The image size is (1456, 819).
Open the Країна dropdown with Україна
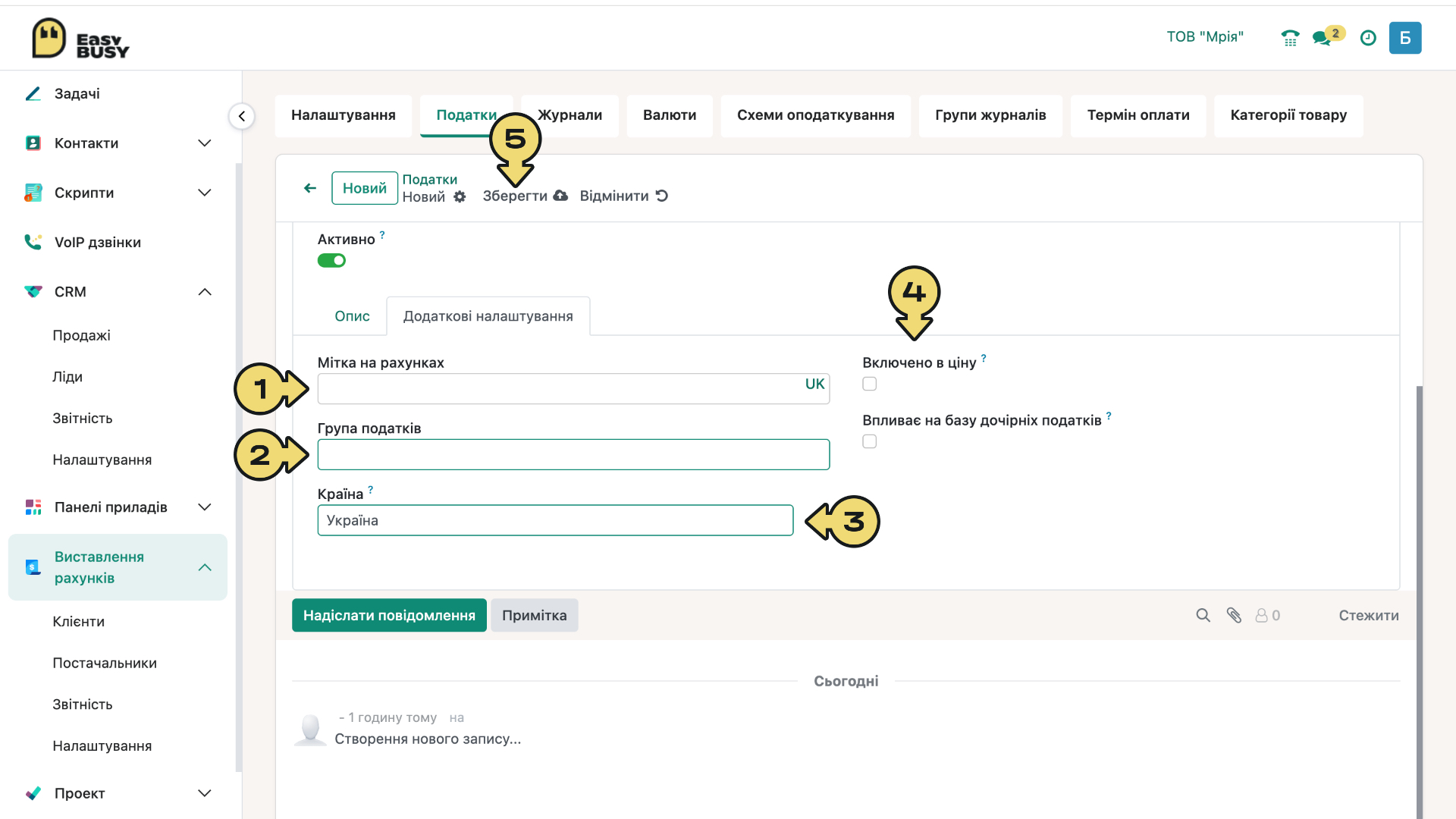[555, 521]
